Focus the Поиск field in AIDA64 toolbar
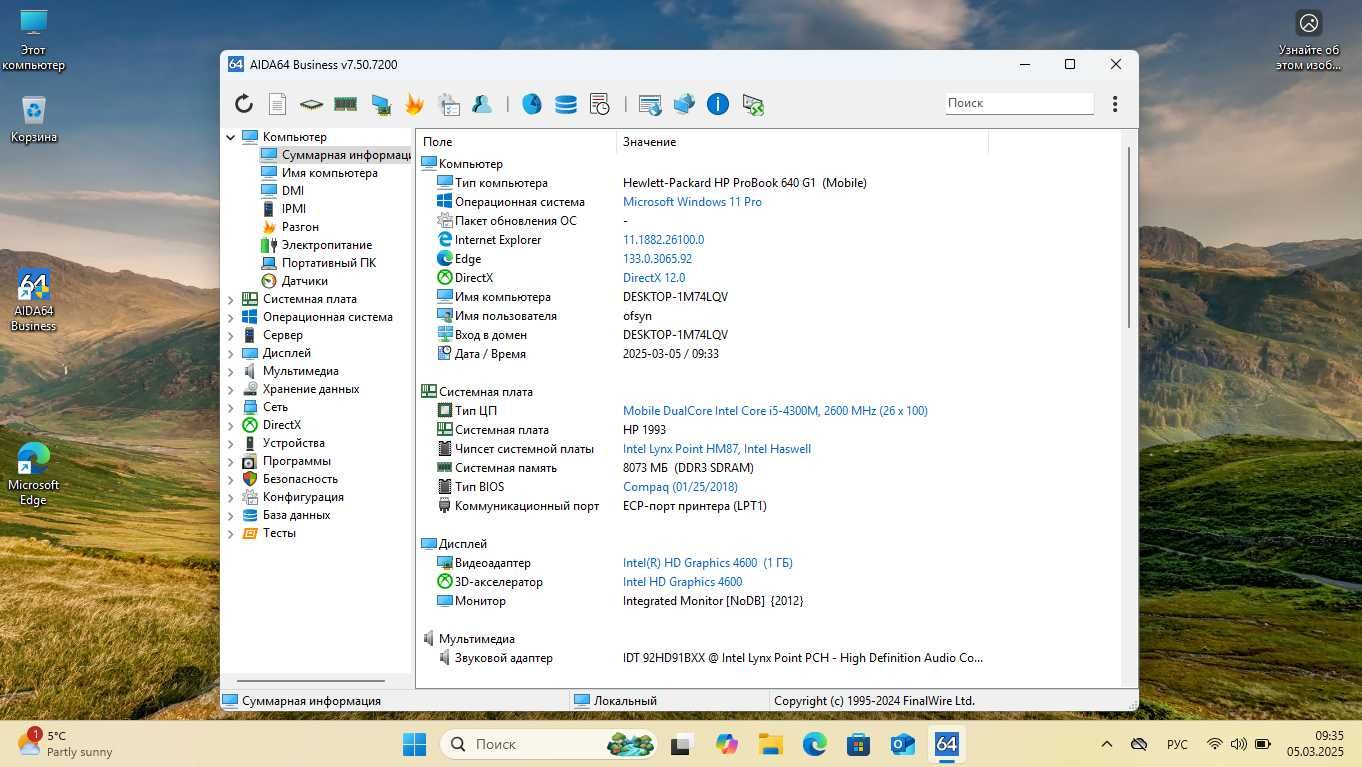The height and width of the screenshot is (767, 1362). (x=1019, y=103)
